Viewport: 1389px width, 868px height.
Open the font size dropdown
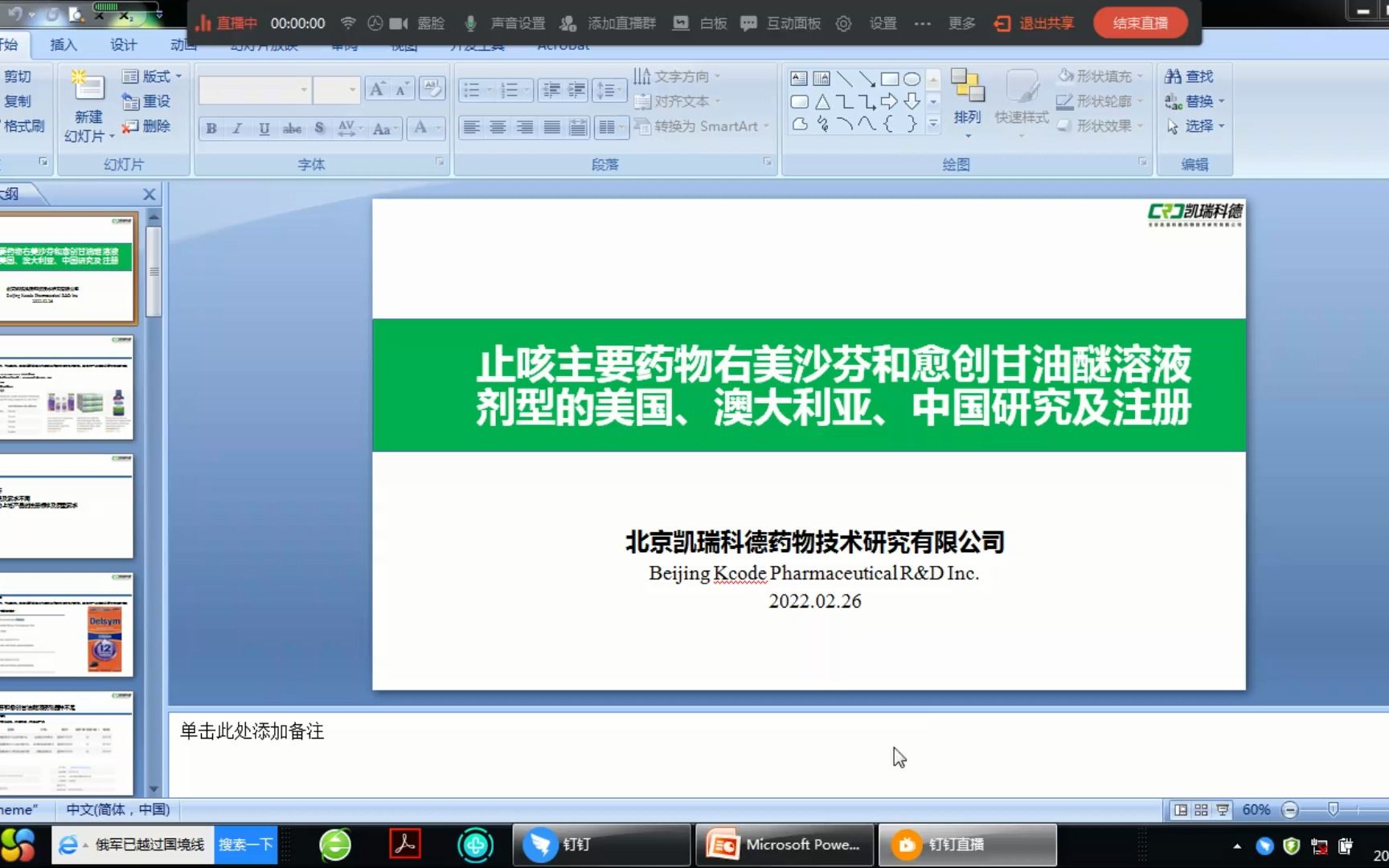click(351, 89)
